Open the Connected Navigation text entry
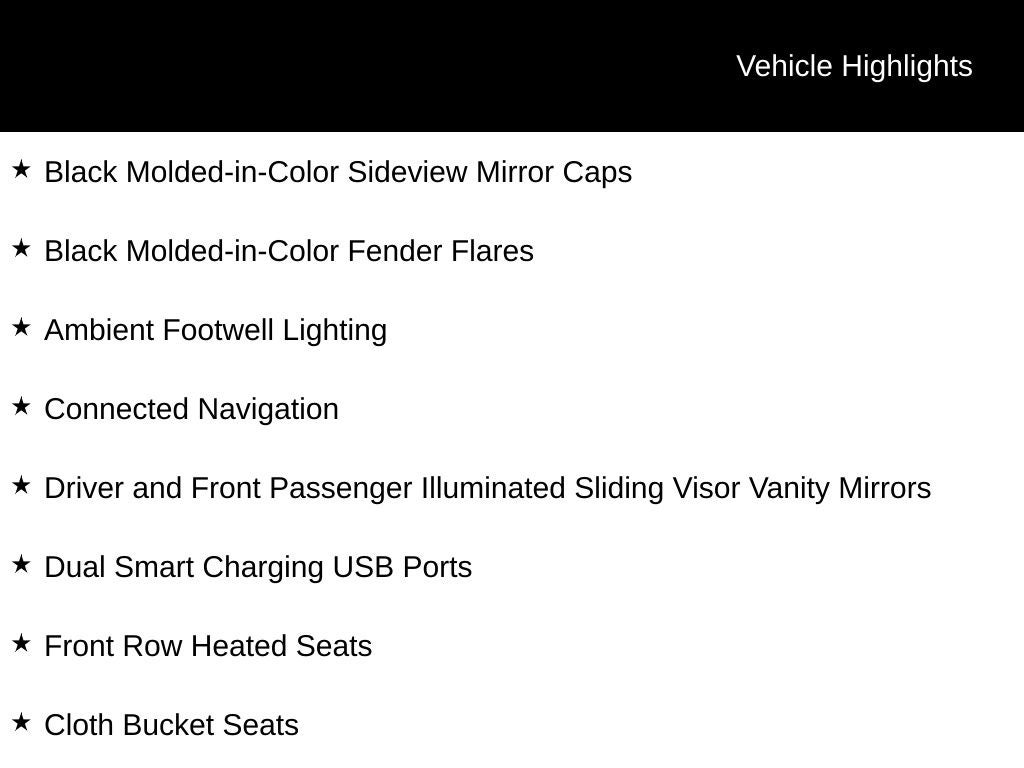 click(191, 409)
